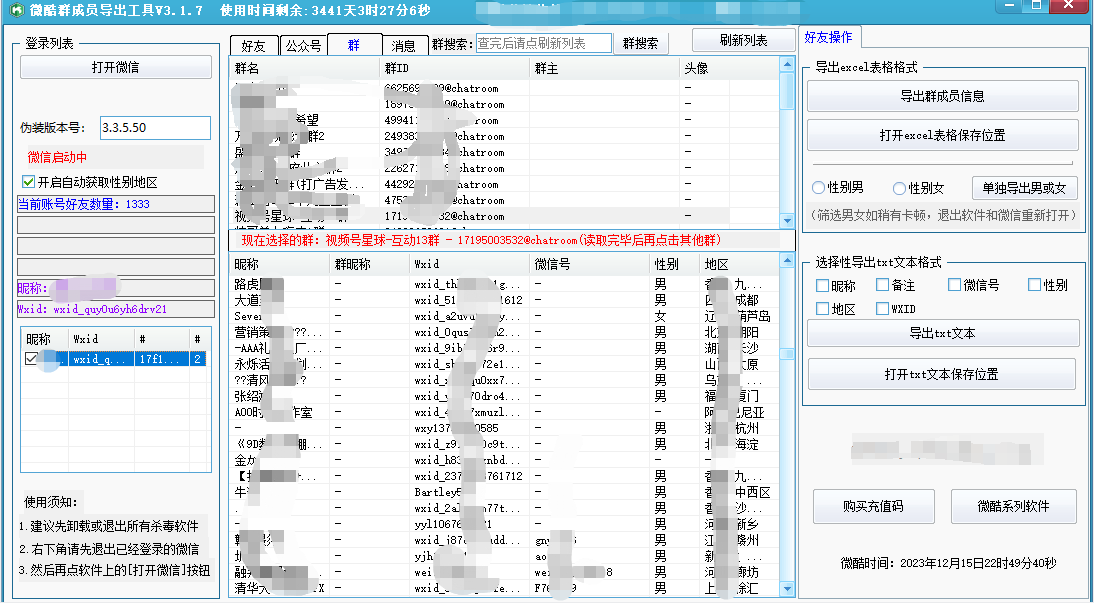The height and width of the screenshot is (603, 1094).
Task: Select the 性别男 radio button
Action: [x=819, y=188]
